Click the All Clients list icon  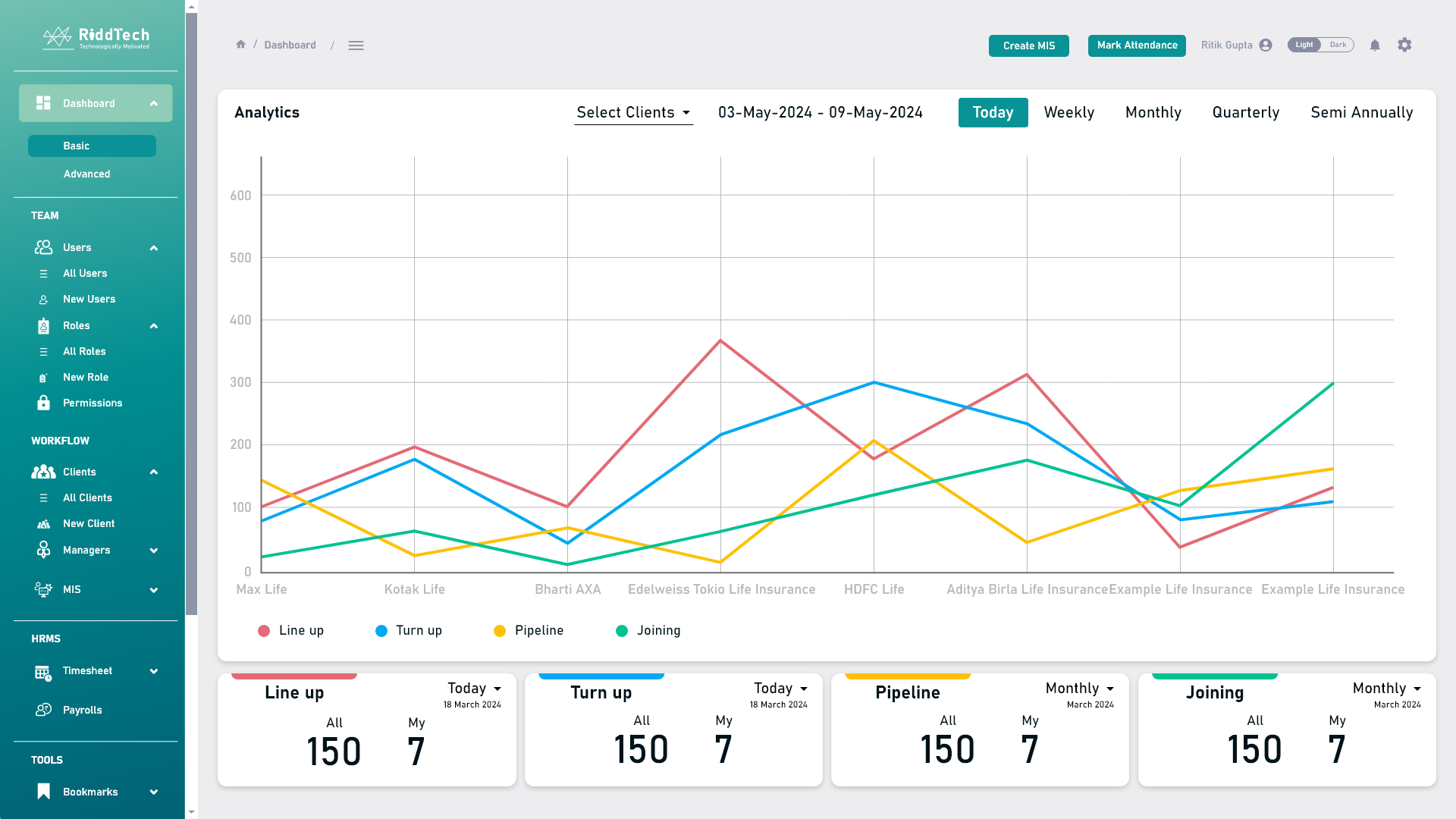coord(43,498)
